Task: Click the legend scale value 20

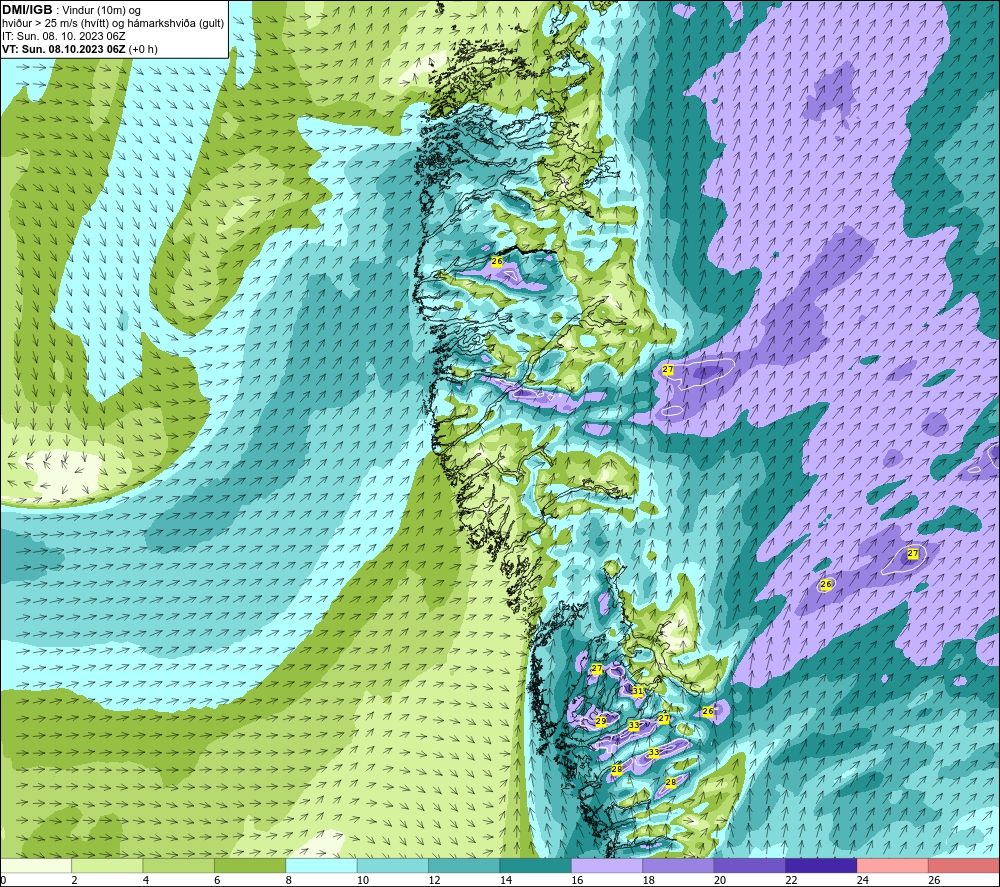Action: [720, 880]
